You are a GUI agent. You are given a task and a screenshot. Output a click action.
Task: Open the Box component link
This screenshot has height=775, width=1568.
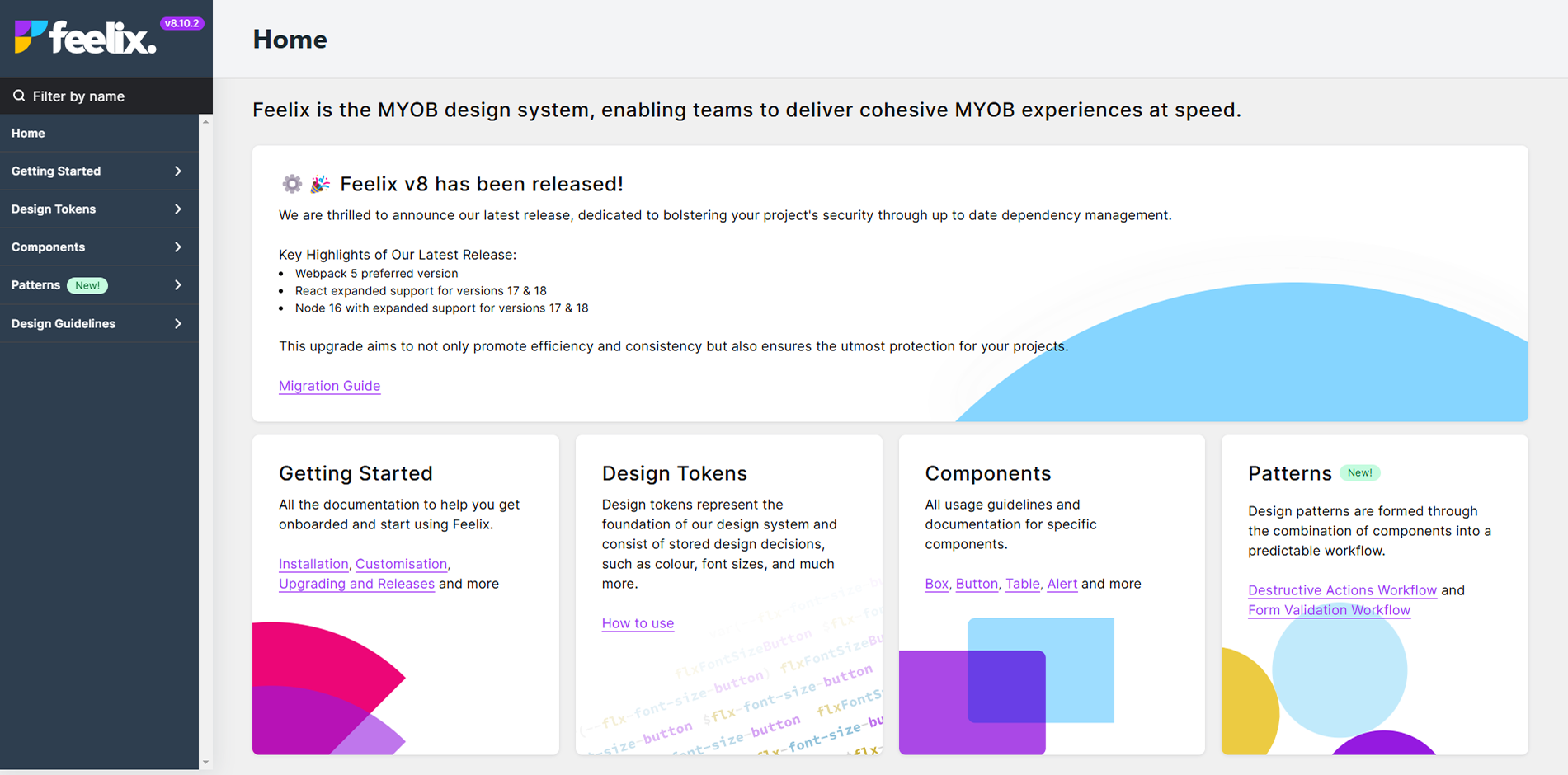[x=936, y=584]
